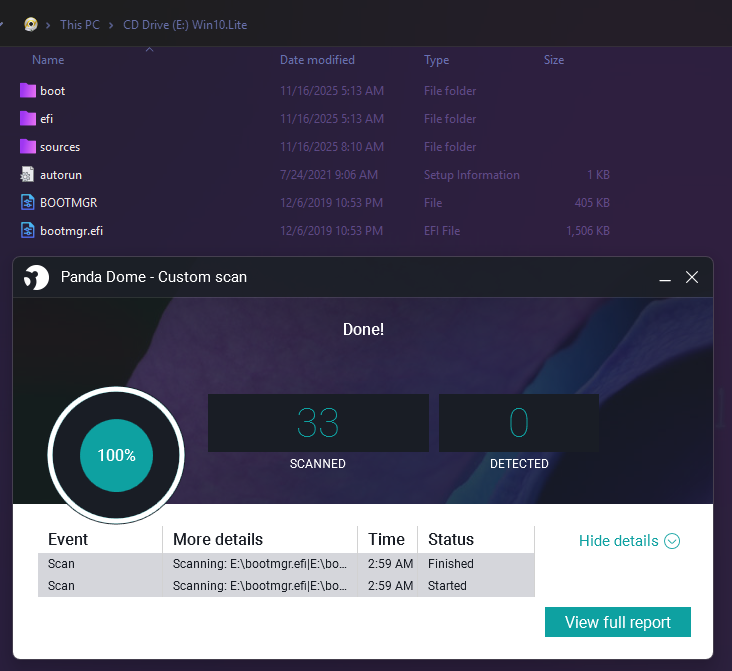
Task: Select the bootmgr.efi file name
Action: [71, 231]
